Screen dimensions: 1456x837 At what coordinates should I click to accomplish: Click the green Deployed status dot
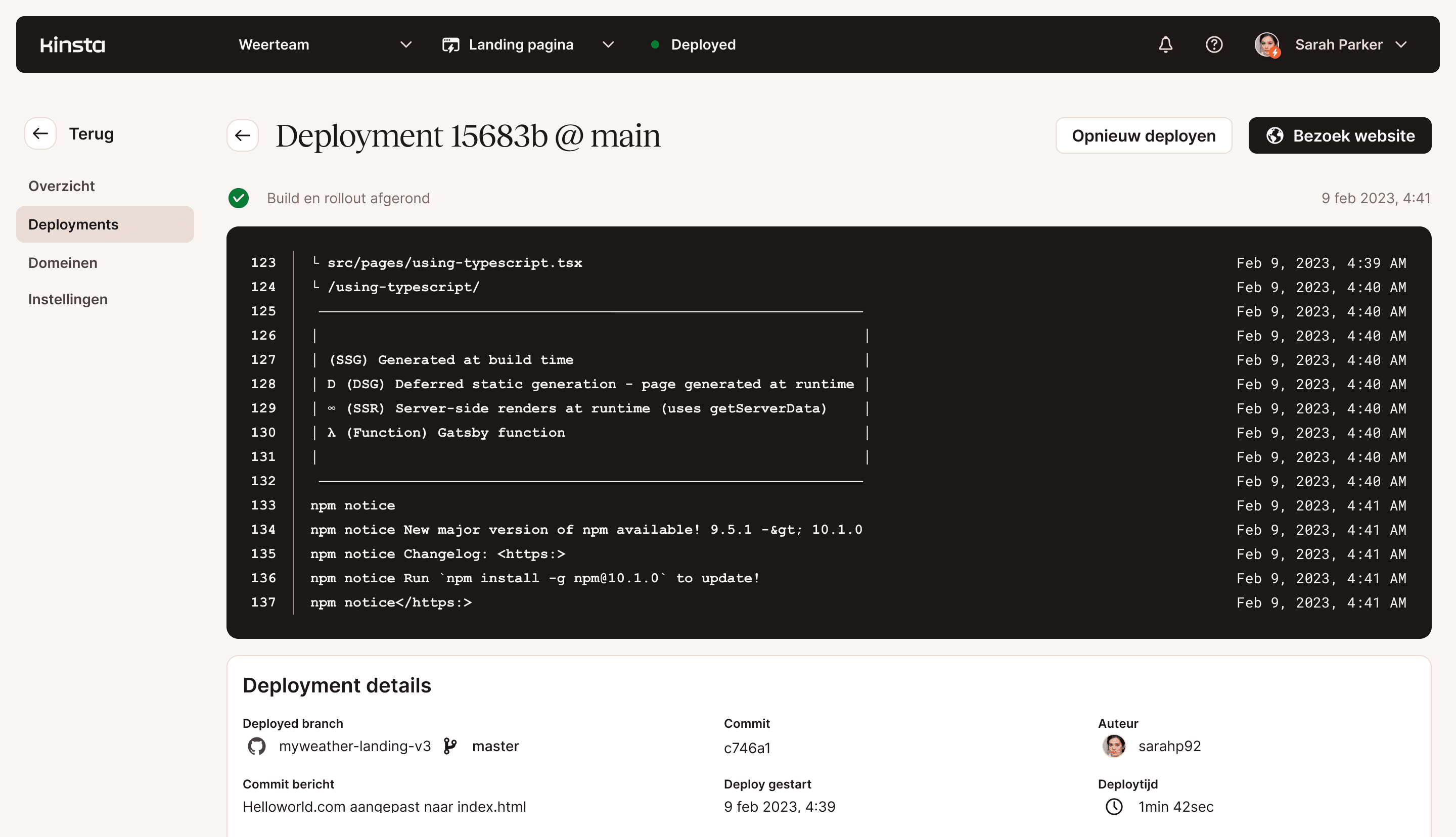pyautogui.click(x=655, y=44)
